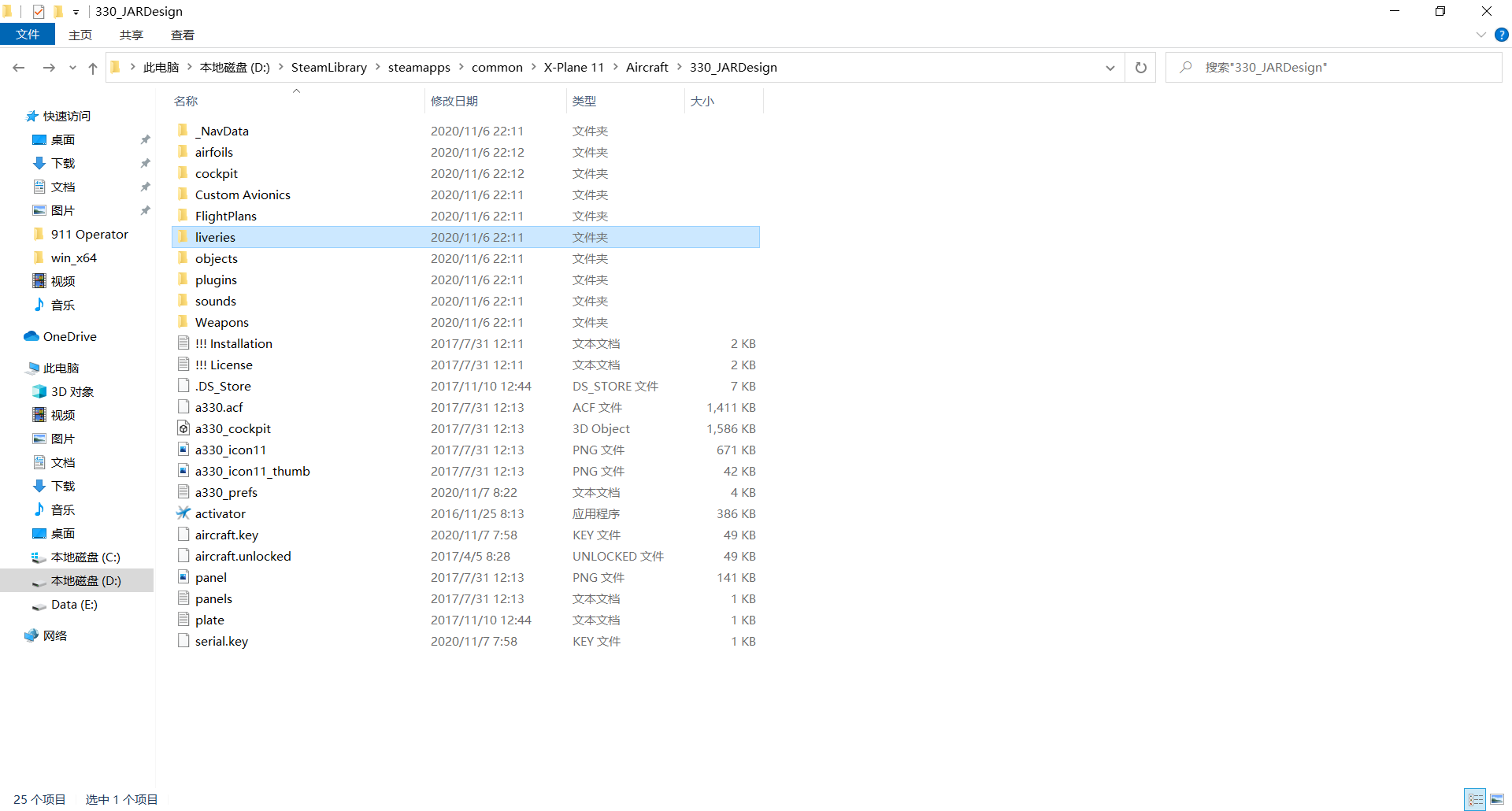Viewport: 1512px width, 811px height.
Task: Click the Back navigation arrow
Action: click(x=19, y=68)
